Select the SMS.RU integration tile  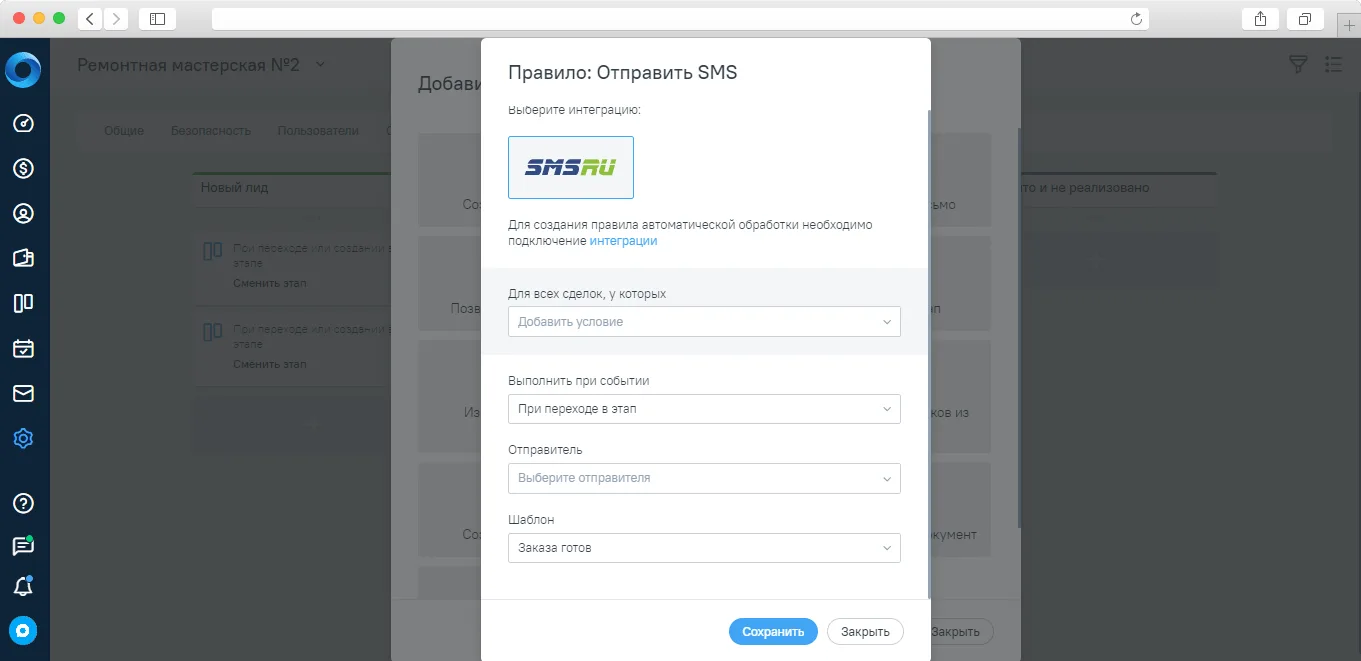tap(571, 167)
